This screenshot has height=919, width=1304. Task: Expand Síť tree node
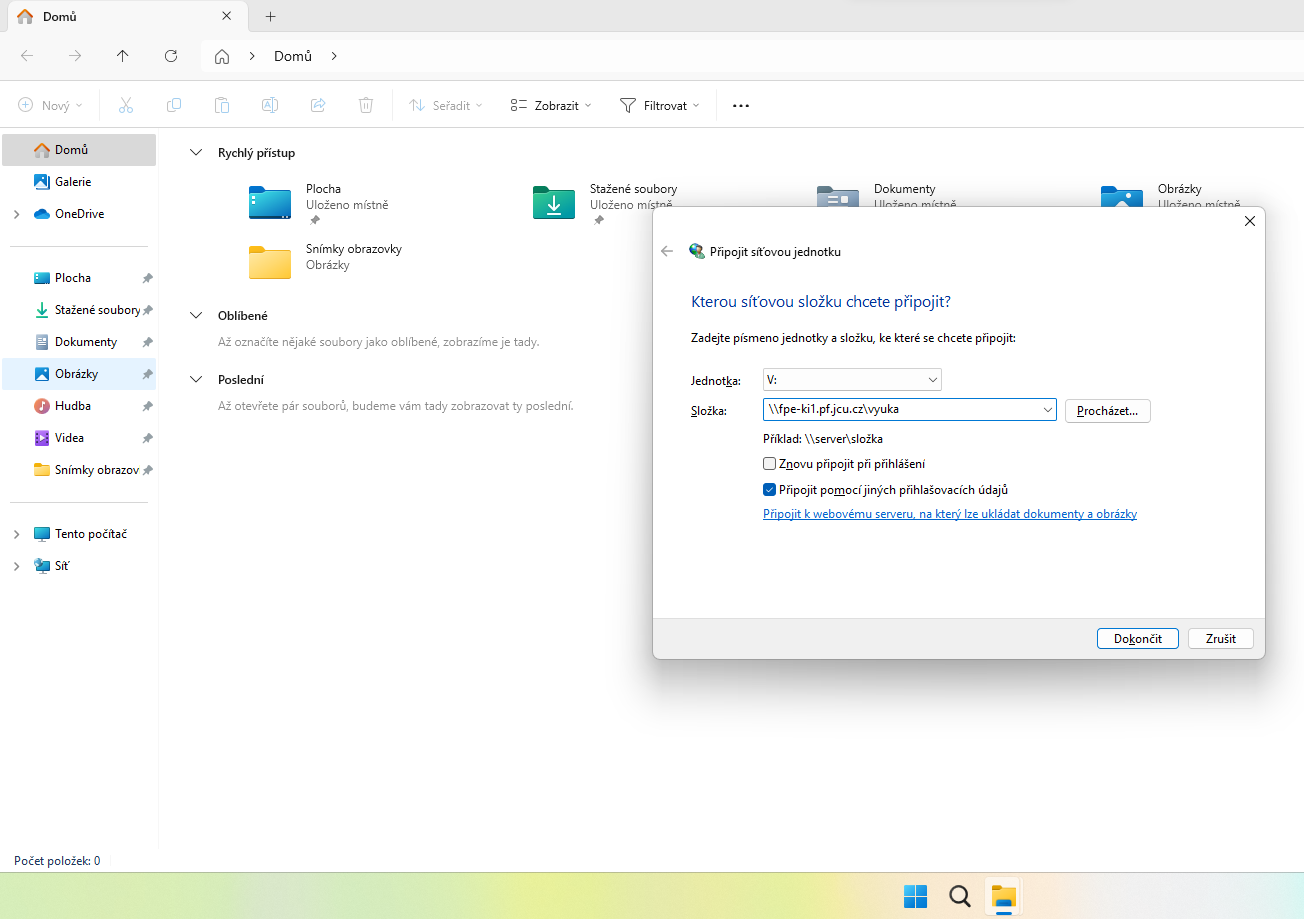click(x=16, y=566)
